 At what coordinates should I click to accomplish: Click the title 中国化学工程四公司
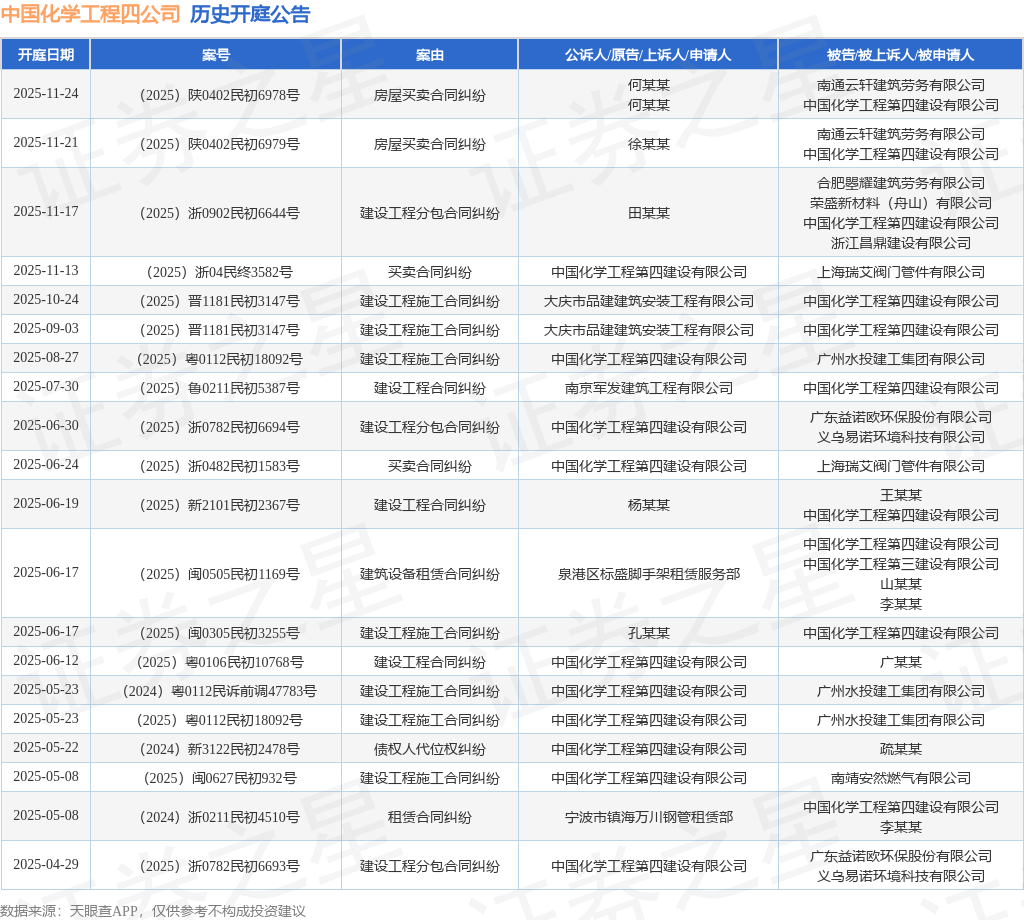pos(91,14)
